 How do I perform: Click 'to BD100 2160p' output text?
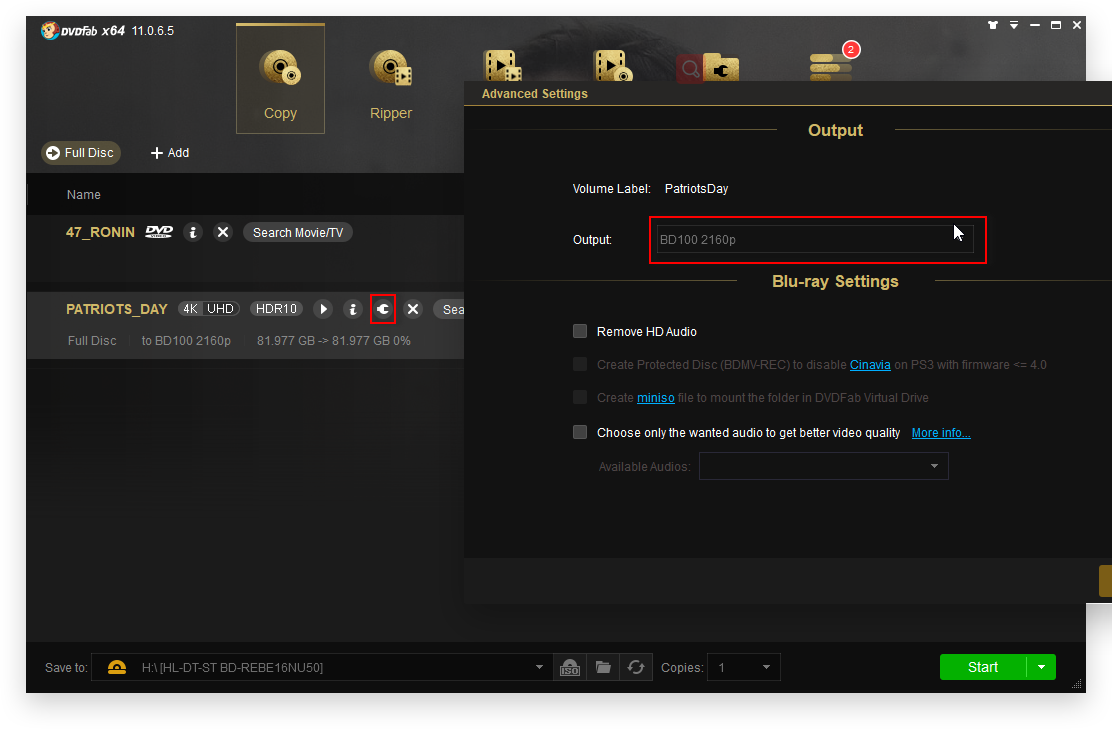tap(186, 340)
